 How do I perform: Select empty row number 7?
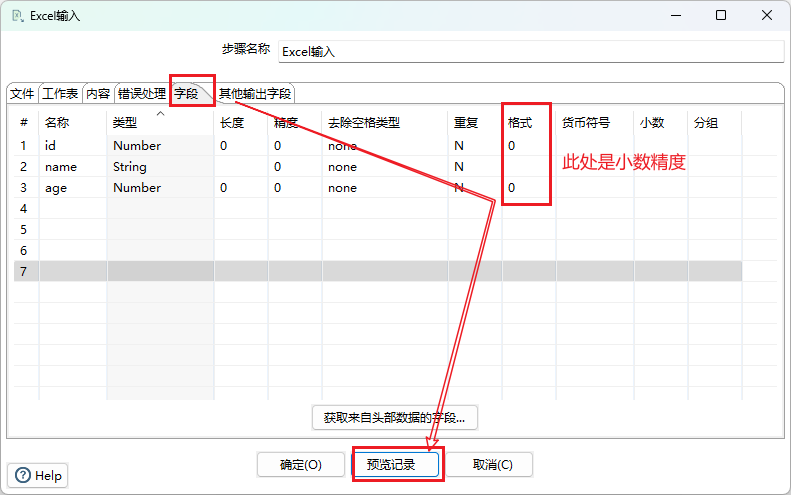[24, 271]
